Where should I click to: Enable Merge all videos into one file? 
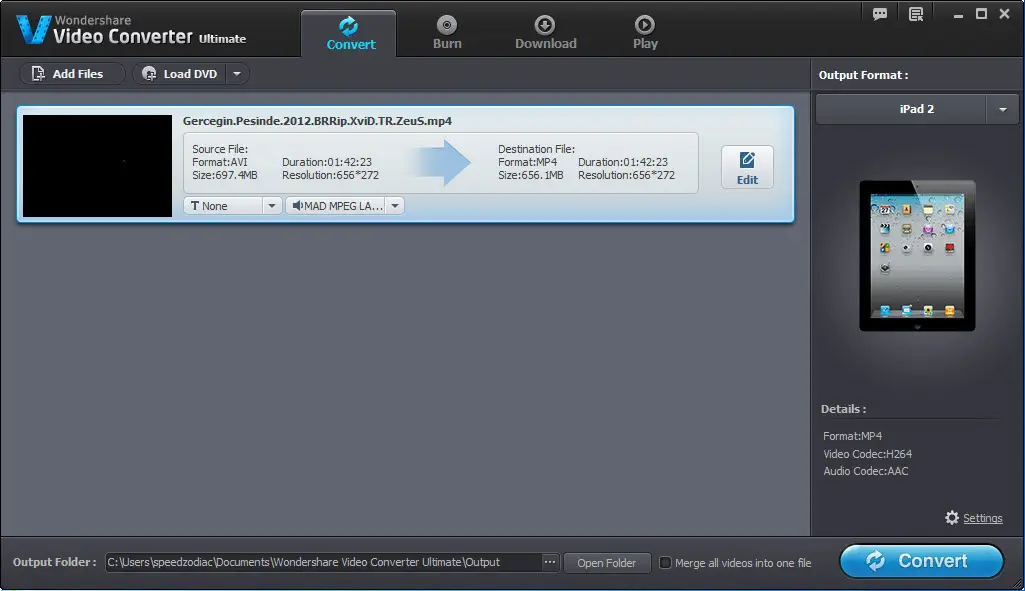665,563
